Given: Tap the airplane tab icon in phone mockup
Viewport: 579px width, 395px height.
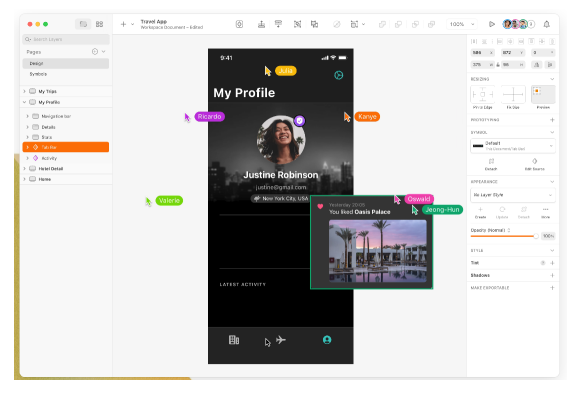Looking at the screenshot, I should (x=281, y=339).
